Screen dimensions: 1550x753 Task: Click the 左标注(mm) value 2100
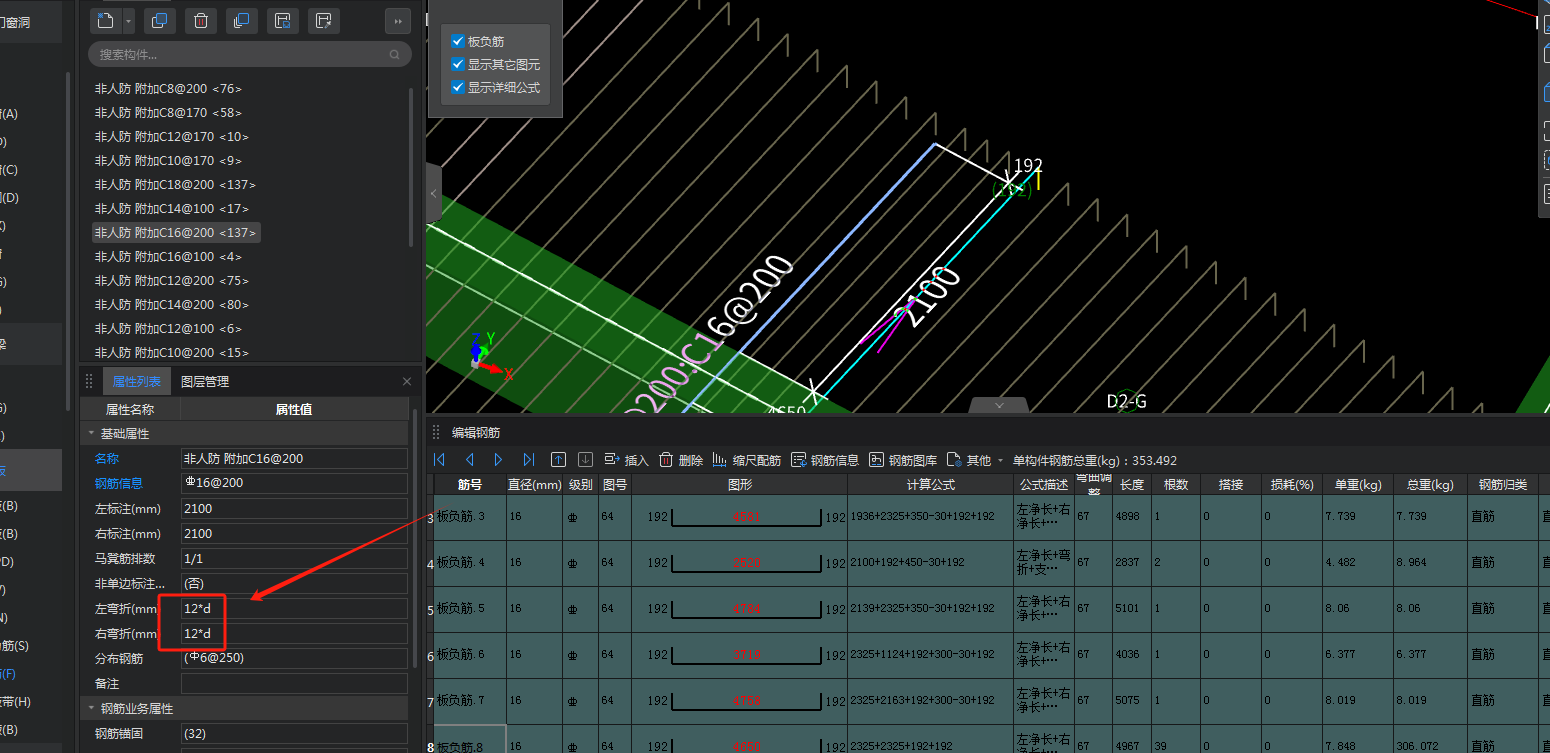pos(294,508)
